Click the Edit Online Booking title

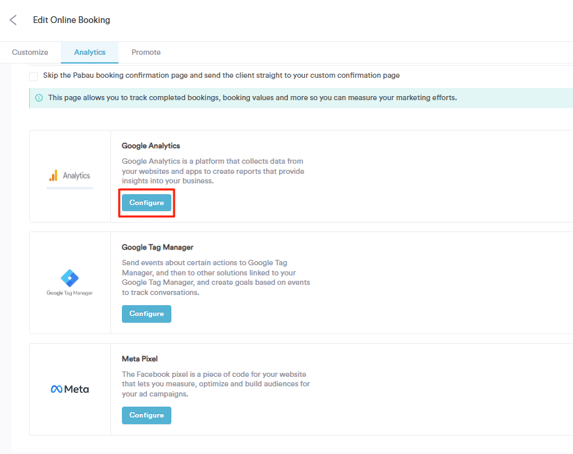pos(72,20)
